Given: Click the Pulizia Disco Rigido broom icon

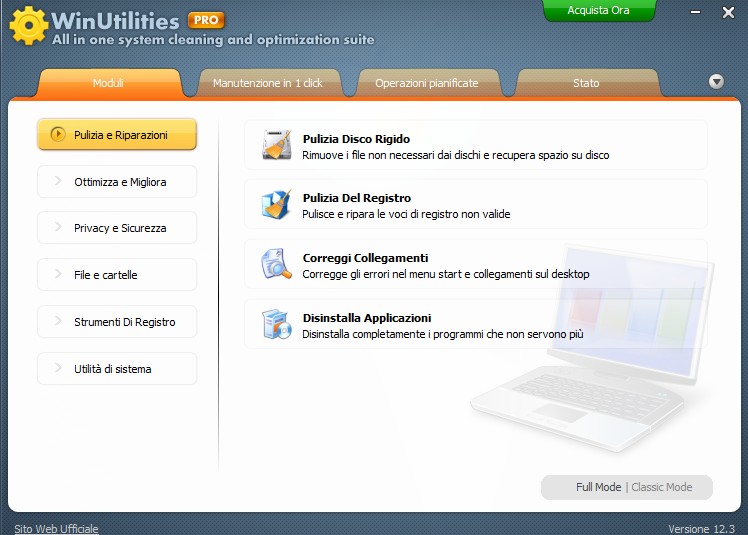Looking at the screenshot, I should click(277, 145).
